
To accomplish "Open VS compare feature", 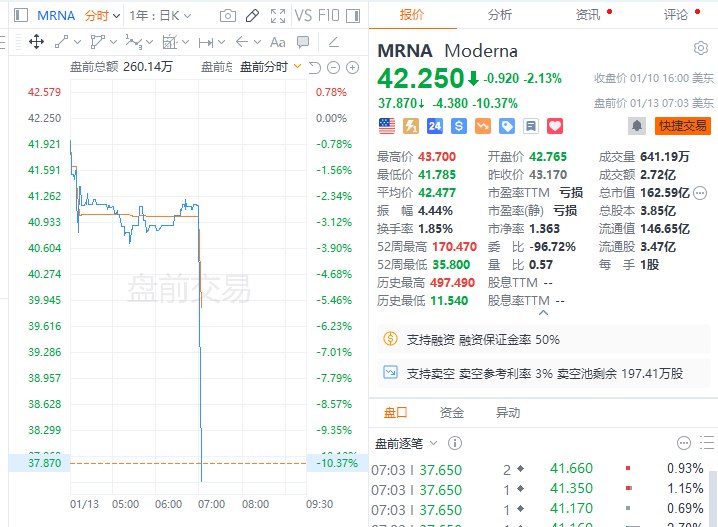I will [x=303, y=16].
